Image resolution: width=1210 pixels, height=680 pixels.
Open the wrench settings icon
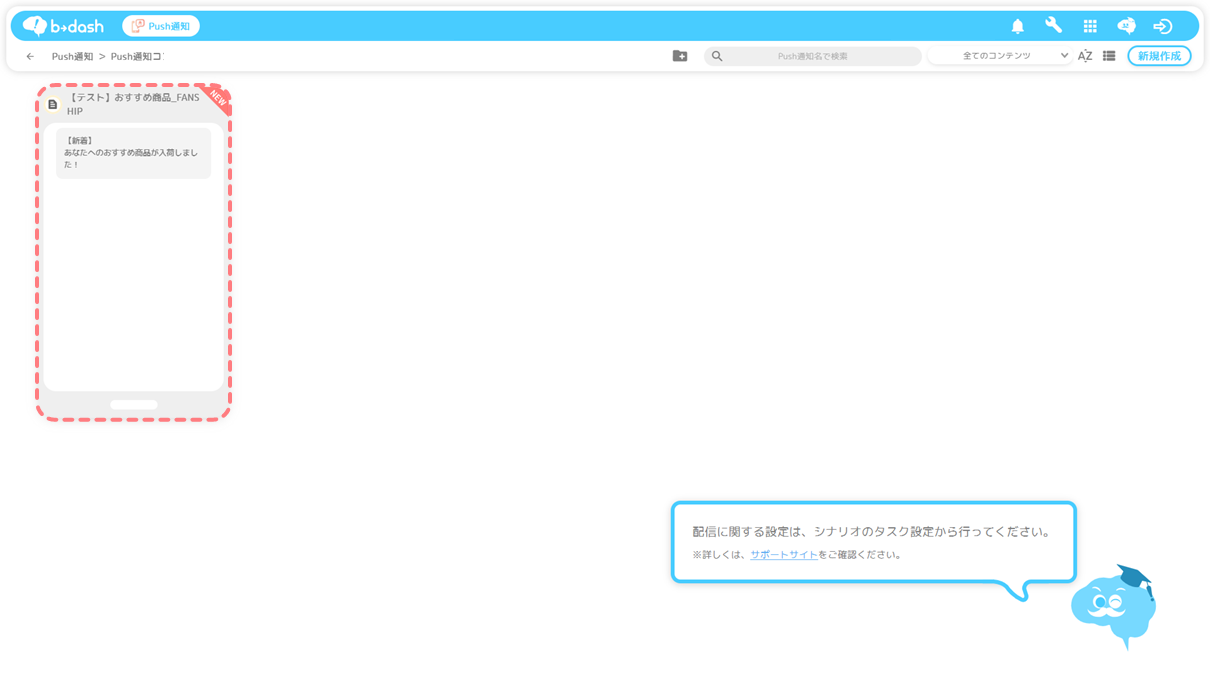[x=1053, y=26]
